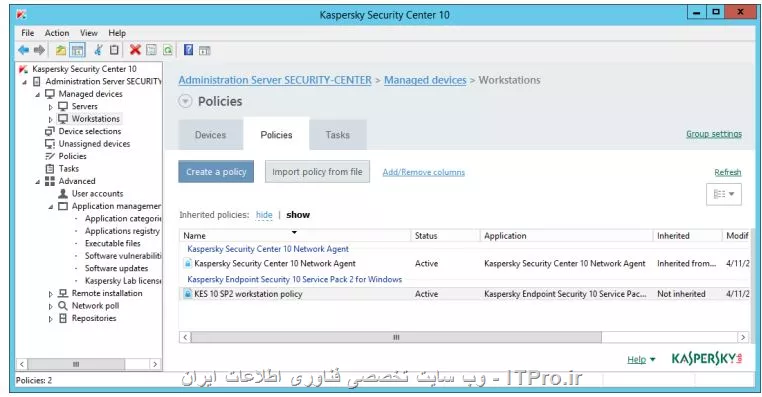Select Kaspersky Security Center 10 Network Agent policy row
Image resolution: width=762 pixels, height=397 pixels.
pos(464,263)
